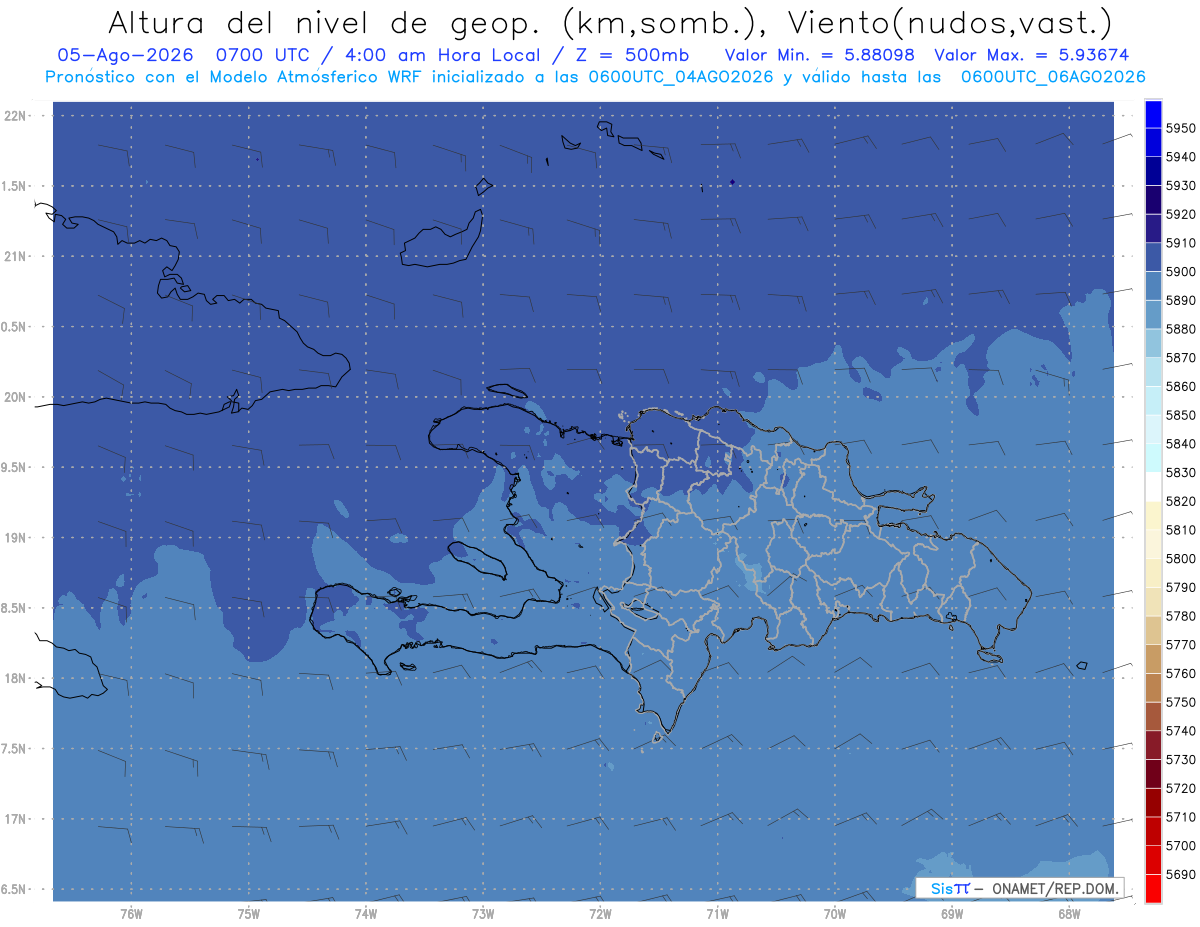Click the '72W' longitude label
This screenshot has width=1200, height=927.
[x=600, y=913]
